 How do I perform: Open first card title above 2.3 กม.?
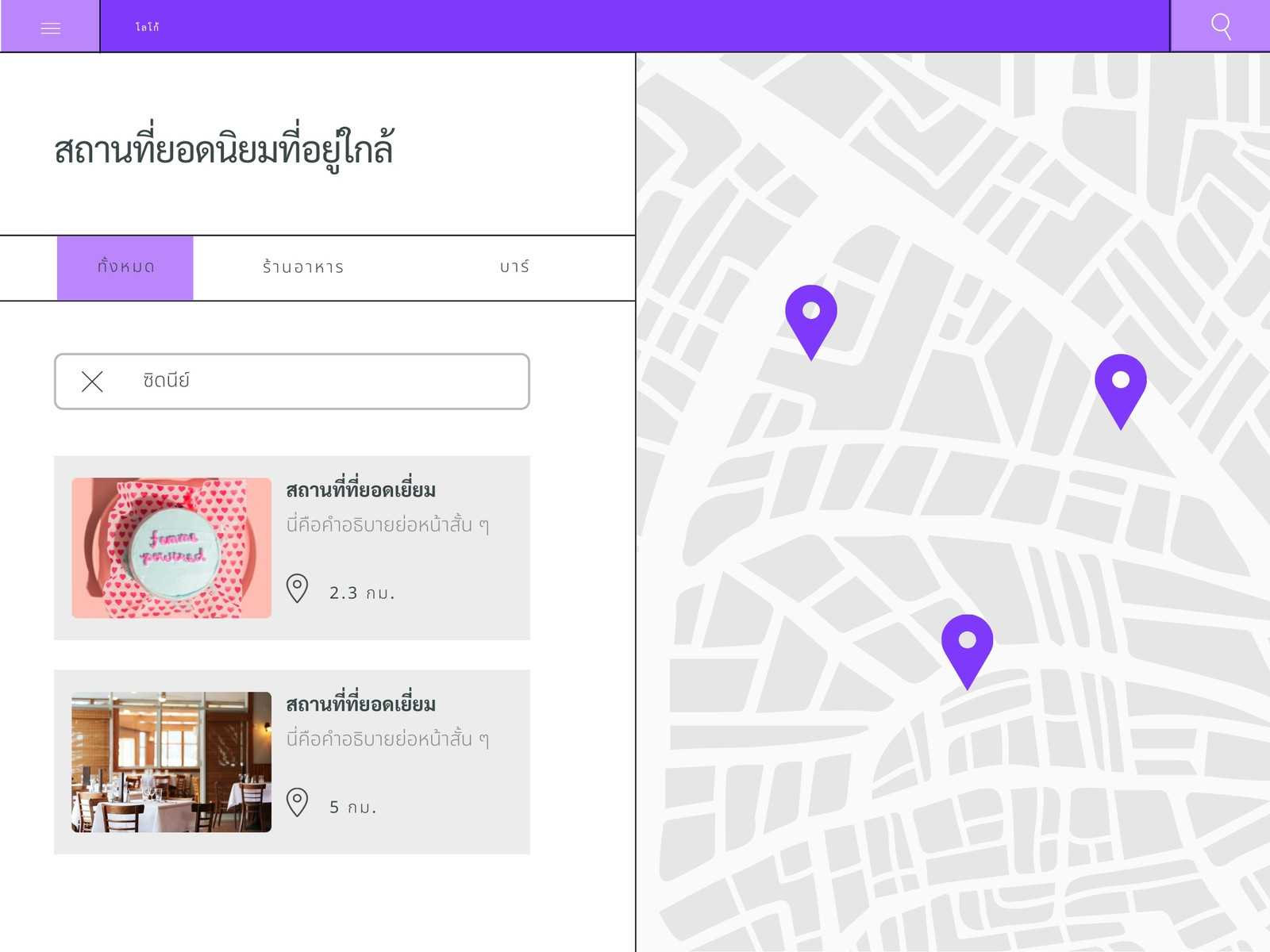point(361,489)
